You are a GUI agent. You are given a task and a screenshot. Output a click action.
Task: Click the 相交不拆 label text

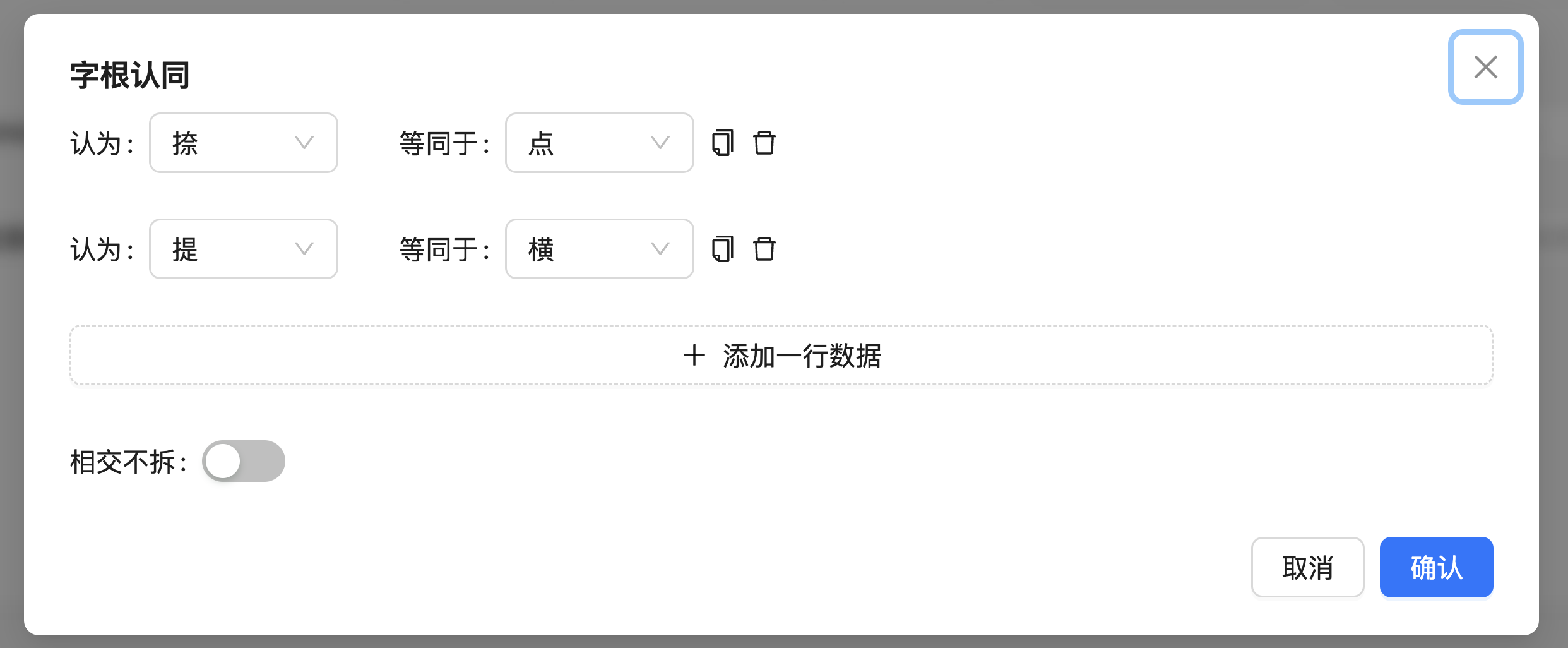124,462
